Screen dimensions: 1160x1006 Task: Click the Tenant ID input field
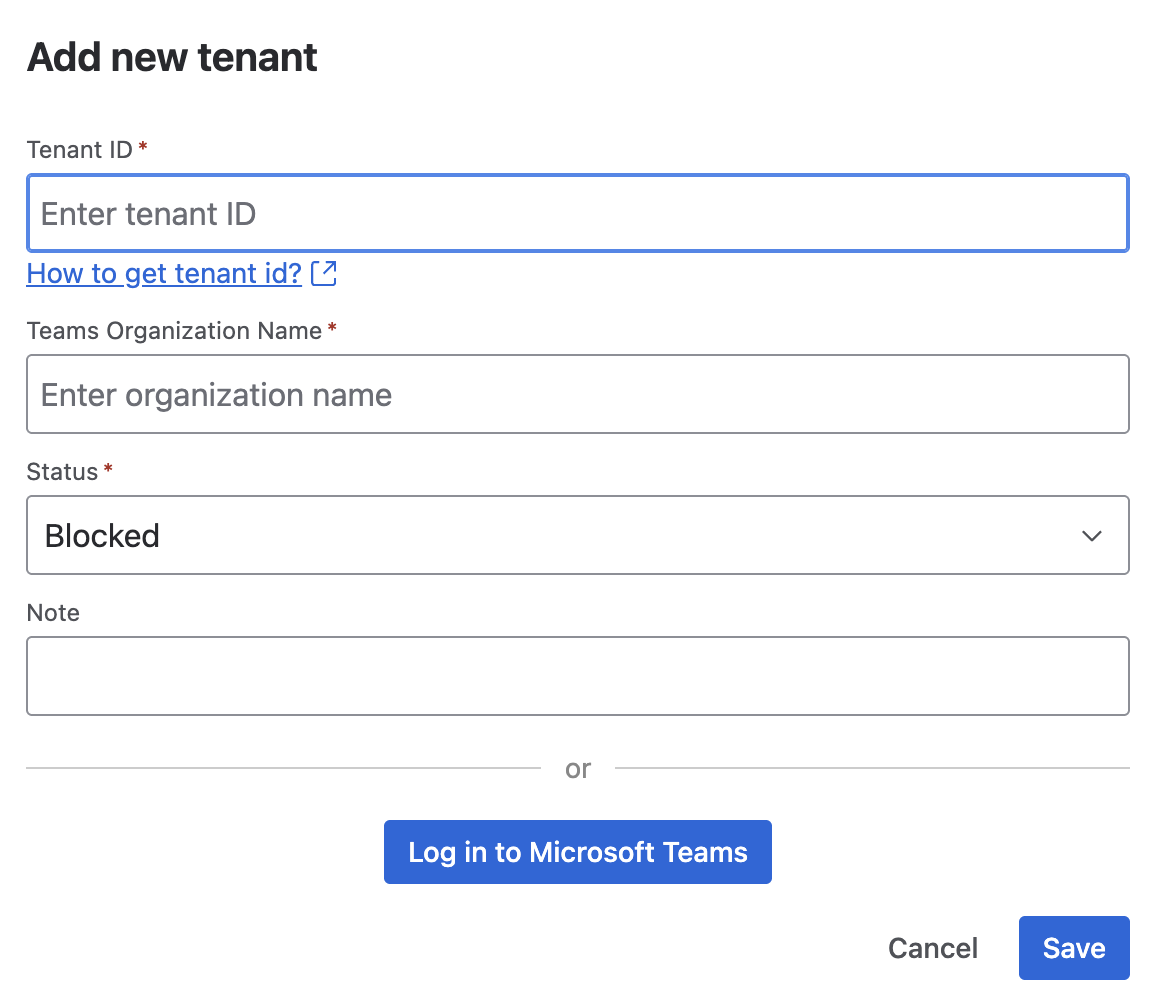tap(578, 213)
